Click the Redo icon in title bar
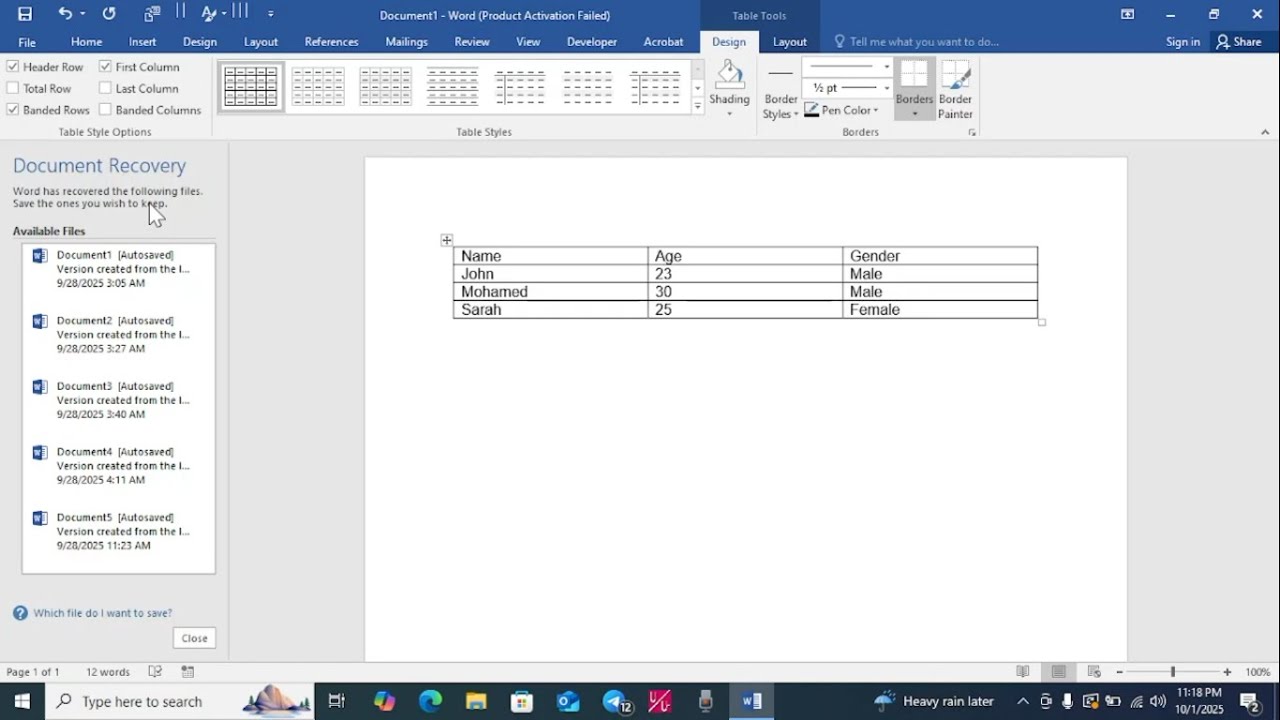1280x720 pixels. point(109,14)
